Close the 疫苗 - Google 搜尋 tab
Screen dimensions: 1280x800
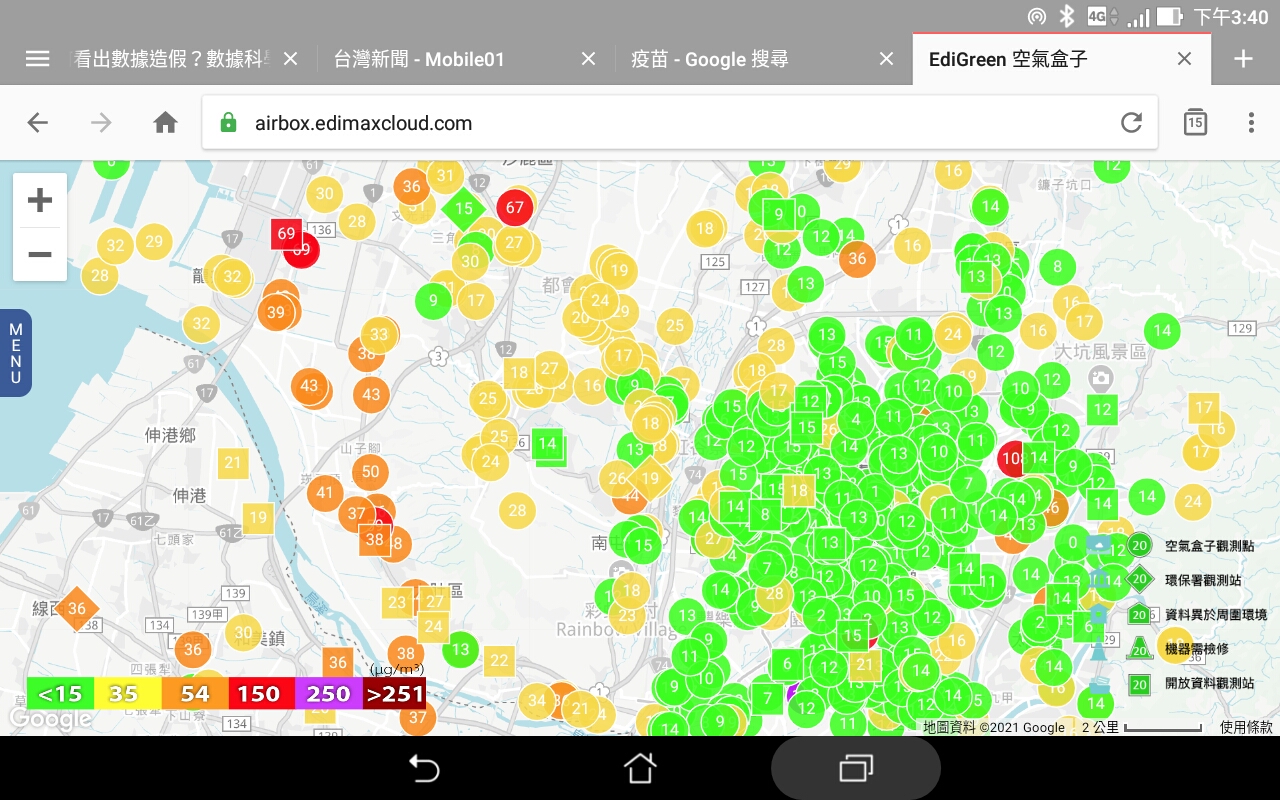click(886, 59)
